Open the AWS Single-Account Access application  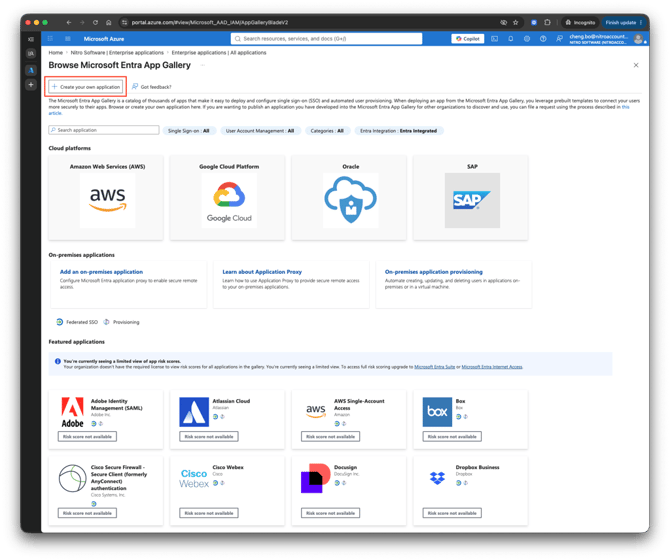pyautogui.click(x=349, y=419)
